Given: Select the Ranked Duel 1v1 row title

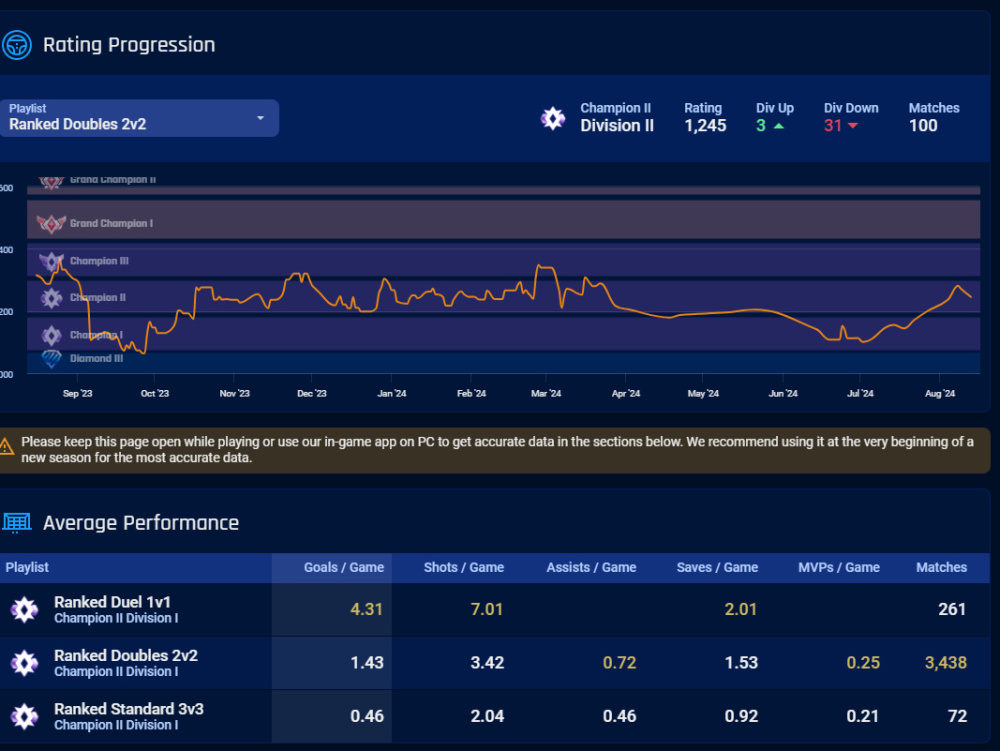Looking at the screenshot, I should [112, 602].
